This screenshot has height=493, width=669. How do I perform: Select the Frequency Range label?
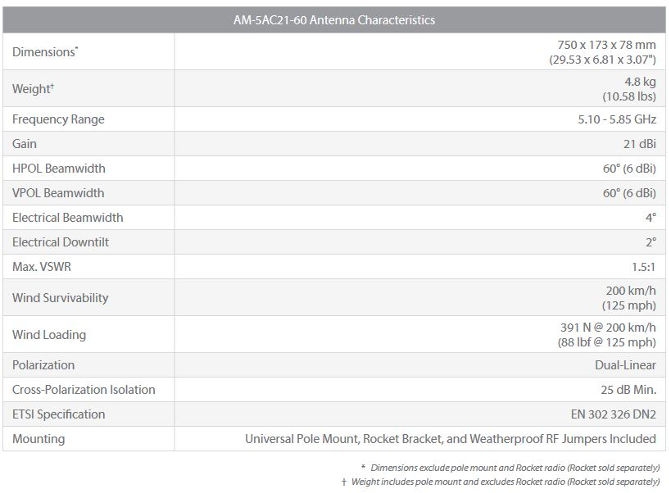[58, 120]
